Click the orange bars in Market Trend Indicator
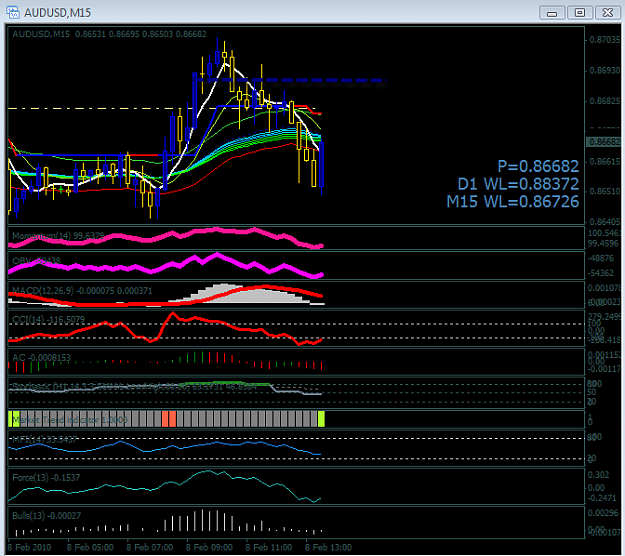This screenshot has width=625, height=556. (x=169, y=419)
